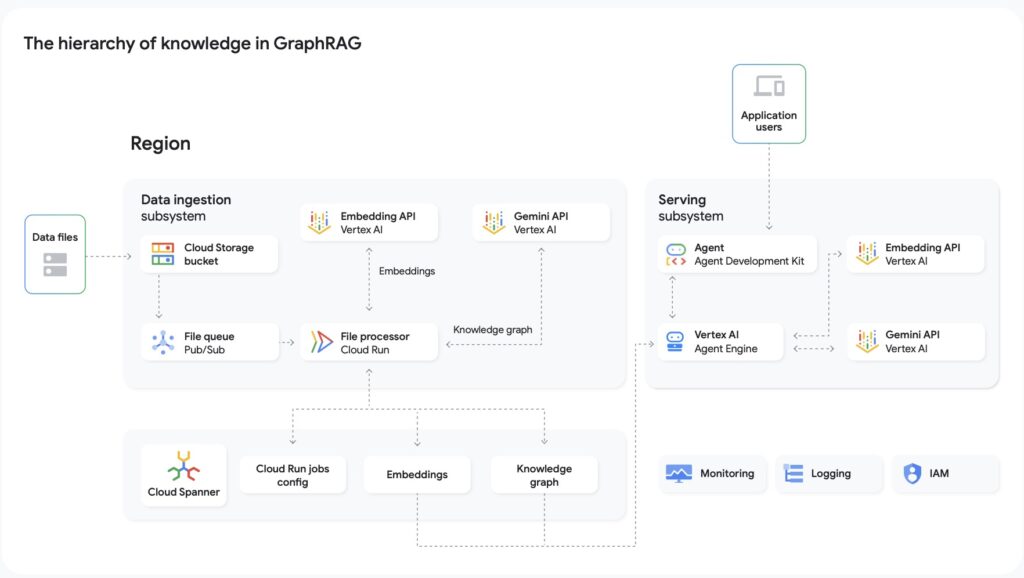Viewport: 1024px width, 578px height.
Task: Click the Cloud Run File processor icon
Action: 321,343
